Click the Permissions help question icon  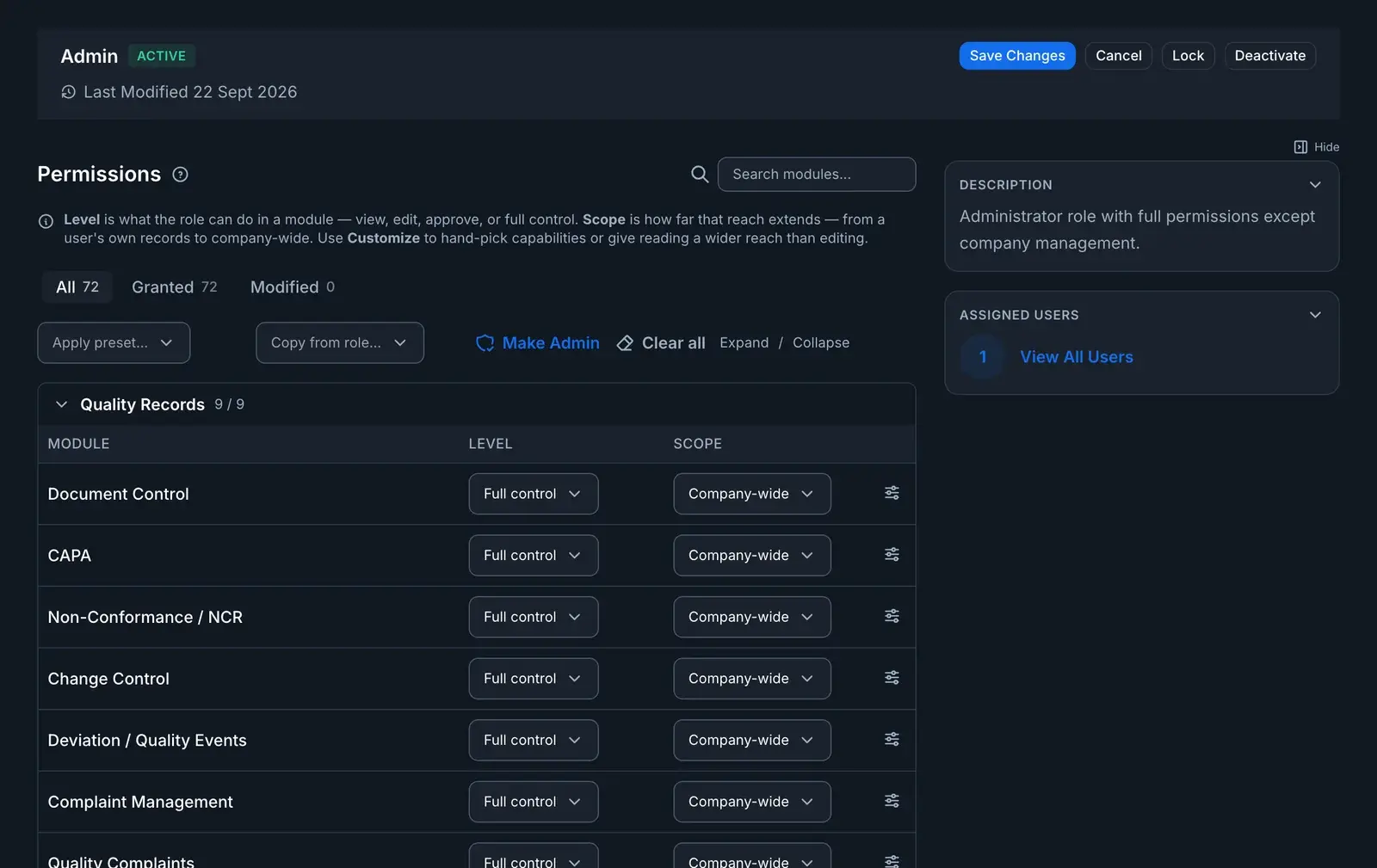180,175
